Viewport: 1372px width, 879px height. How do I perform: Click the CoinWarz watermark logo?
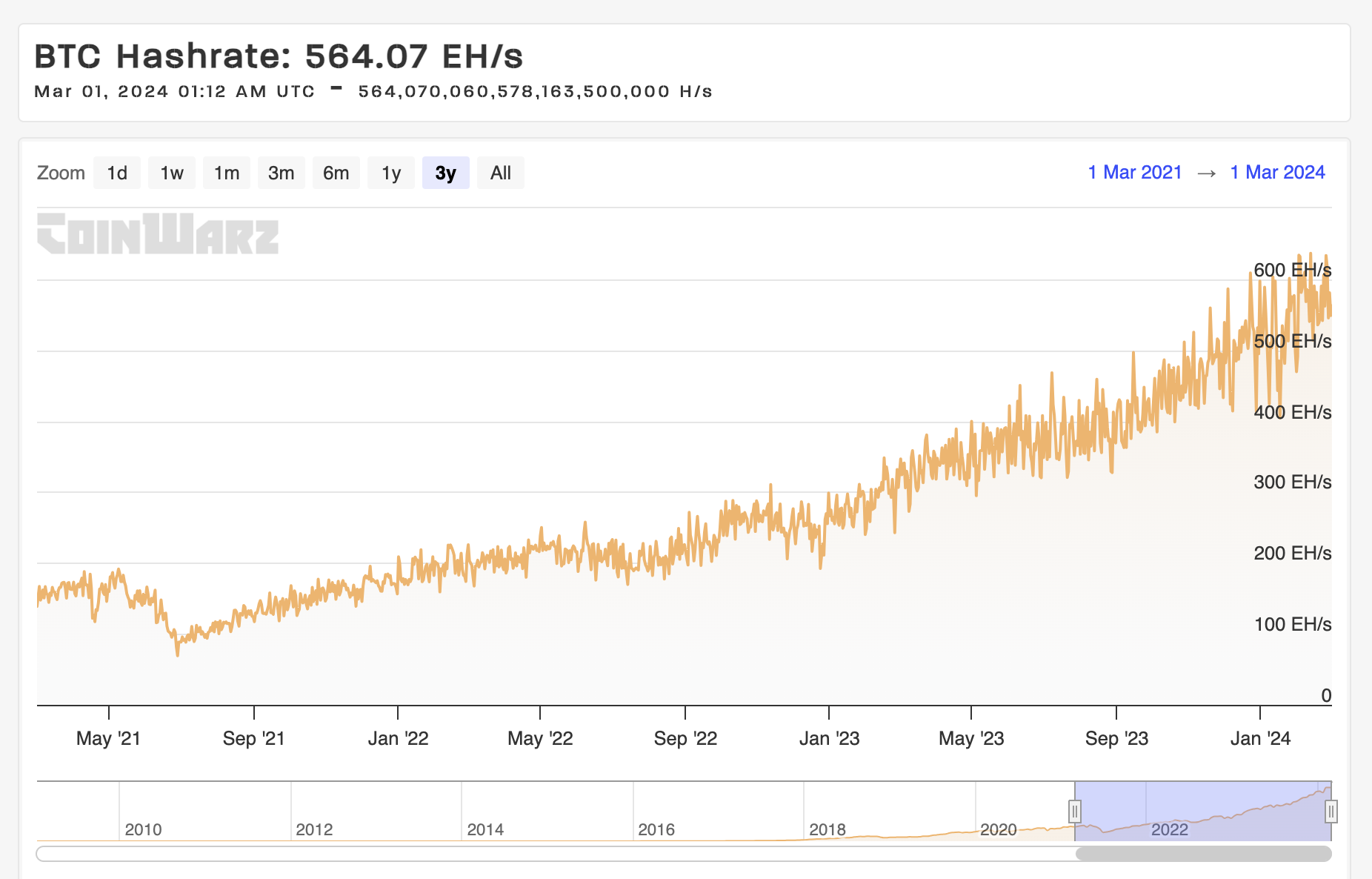[158, 234]
